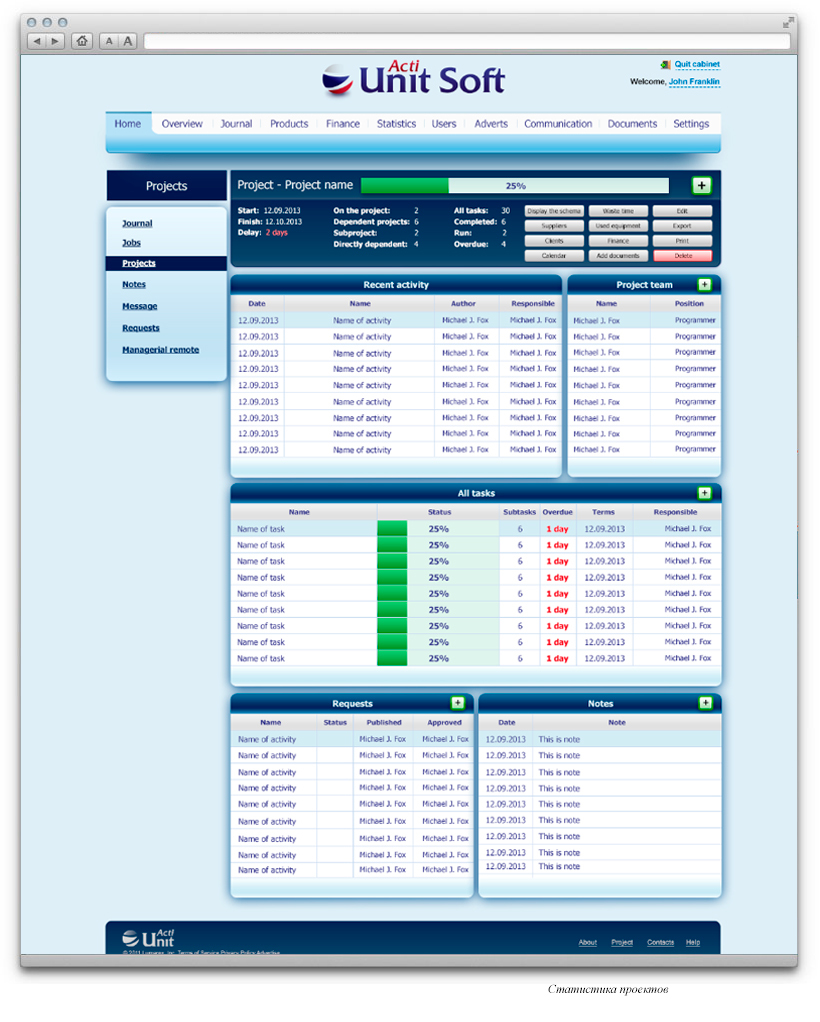
Task: Open the Project link in the footer
Action: [x=622, y=942]
